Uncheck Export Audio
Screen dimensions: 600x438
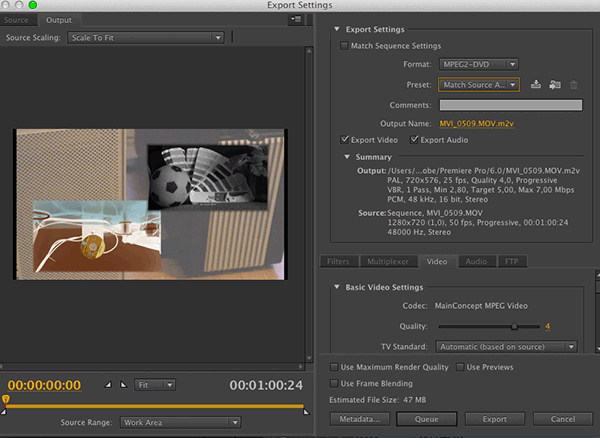(x=414, y=140)
